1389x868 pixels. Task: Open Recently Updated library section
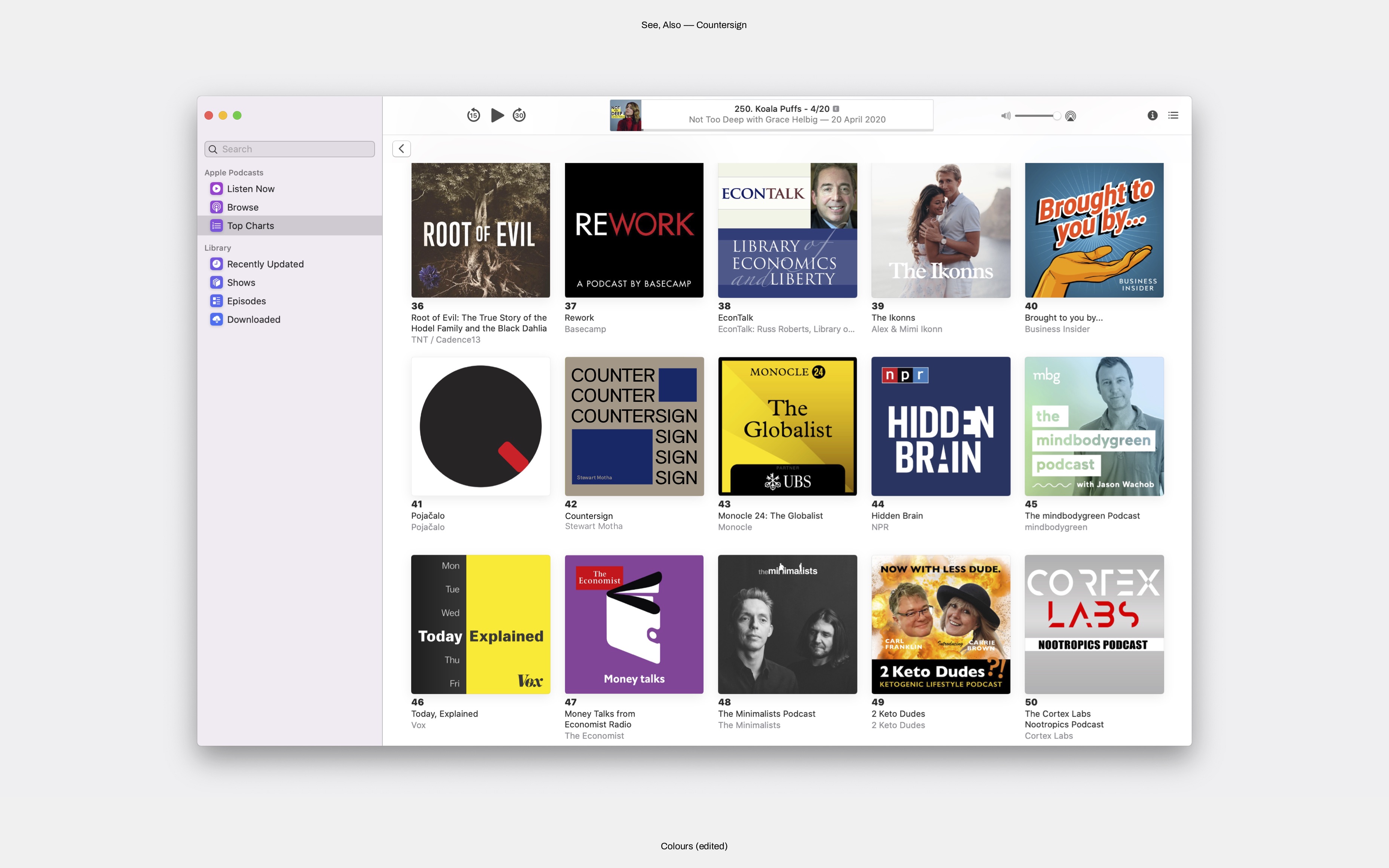tap(289, 264)
